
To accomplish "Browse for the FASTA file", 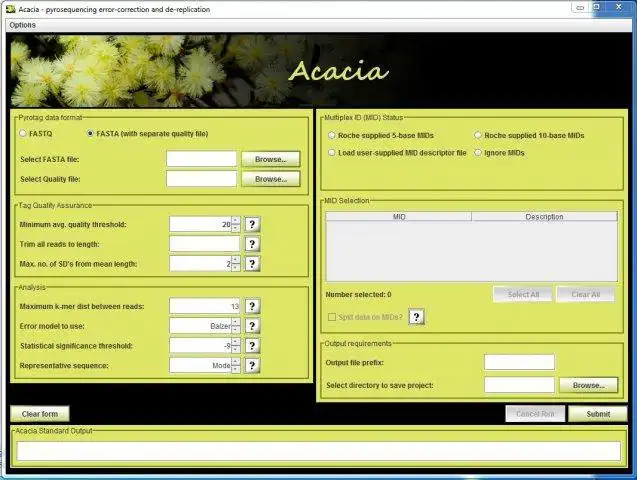I will pos(271,159).
